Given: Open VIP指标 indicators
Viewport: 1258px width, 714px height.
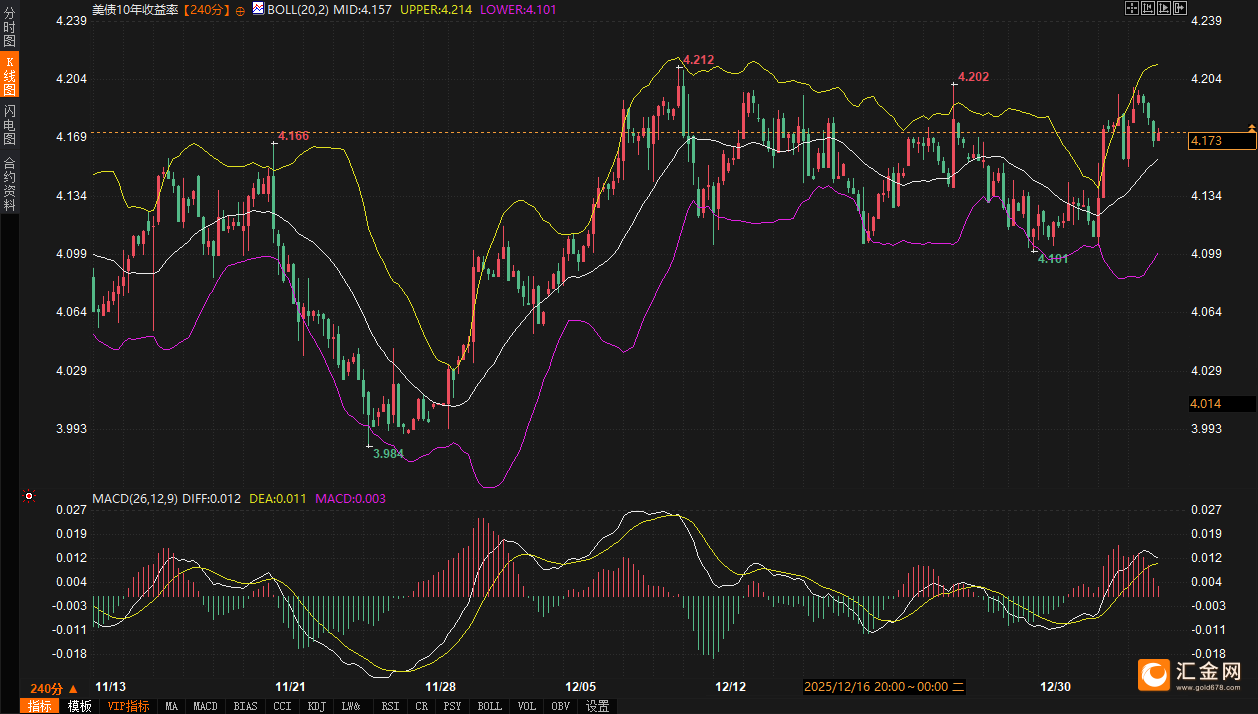Looking at the screenshot, I should (129, 706).
